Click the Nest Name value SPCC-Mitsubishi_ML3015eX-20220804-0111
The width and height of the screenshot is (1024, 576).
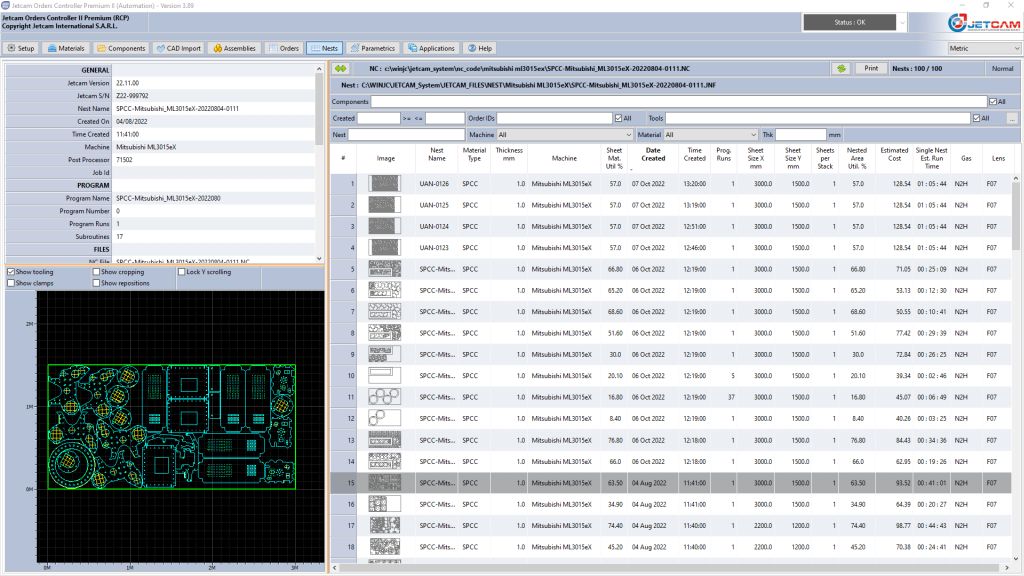tap(177, 108)
